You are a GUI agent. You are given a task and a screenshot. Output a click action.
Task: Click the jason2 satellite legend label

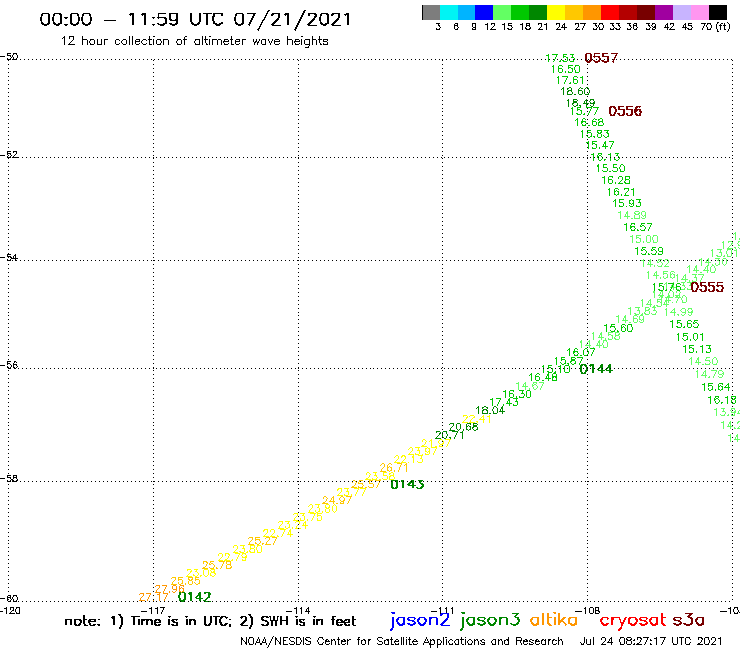[x=420, y=620]
